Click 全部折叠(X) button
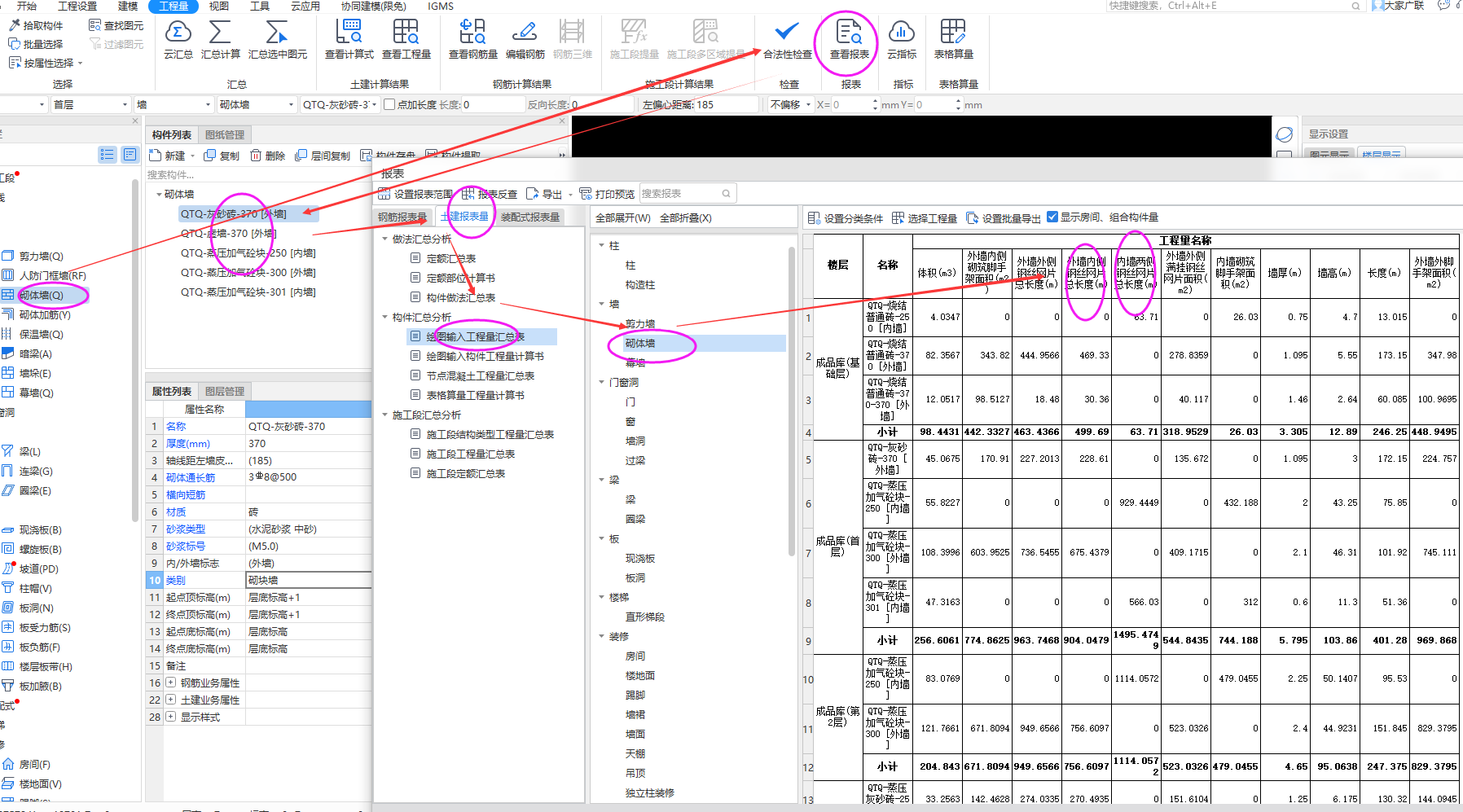Screen dimensions: 1463x812 coord(685,217)
